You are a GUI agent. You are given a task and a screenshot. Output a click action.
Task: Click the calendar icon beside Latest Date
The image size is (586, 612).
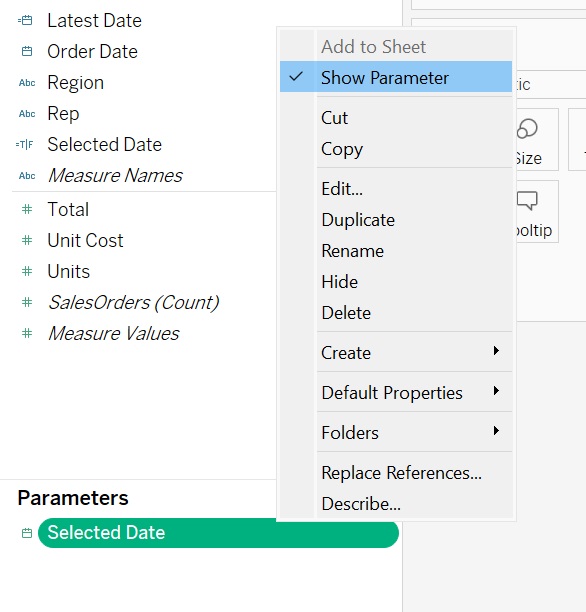(25, 20)
